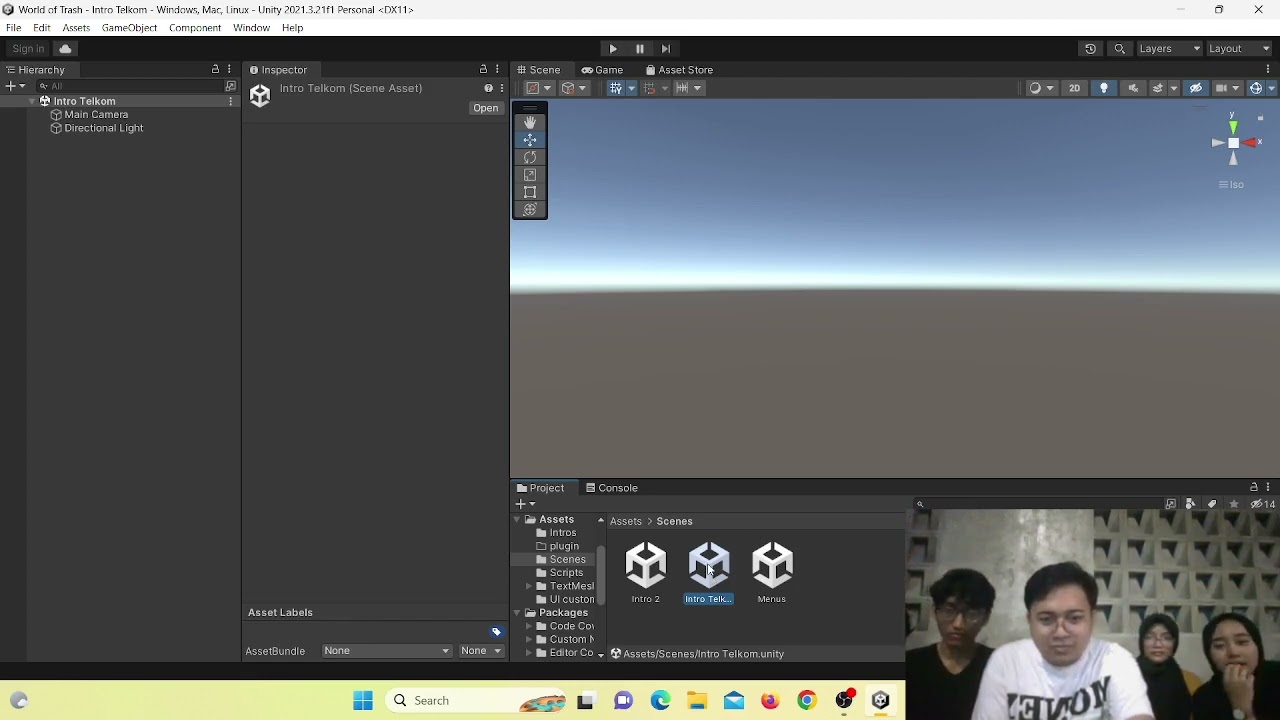
Task: Collapse the Assets folder tree
Action: (x=517, y=520)
